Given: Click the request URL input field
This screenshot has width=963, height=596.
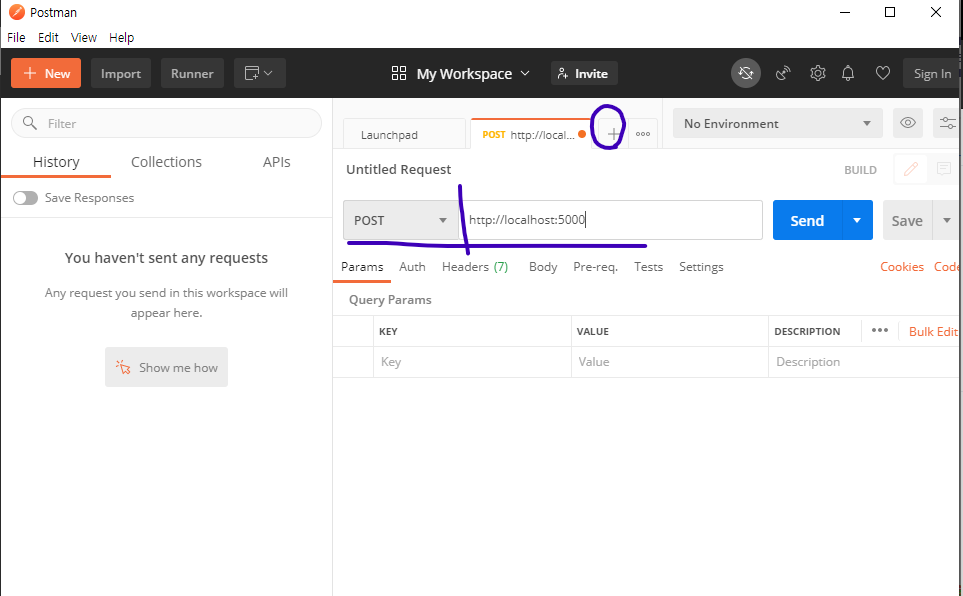Looking at the screenshot, I should pos(611,220).
